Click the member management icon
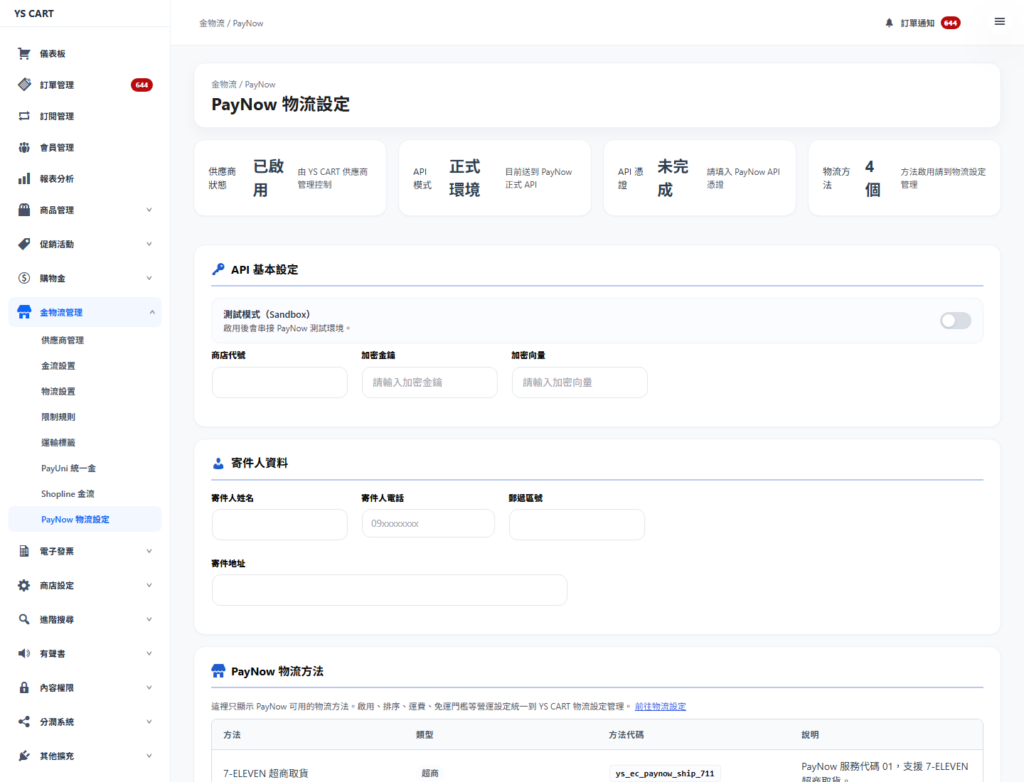The width and height of the screenshot is (1024, 782). point(24,147)
